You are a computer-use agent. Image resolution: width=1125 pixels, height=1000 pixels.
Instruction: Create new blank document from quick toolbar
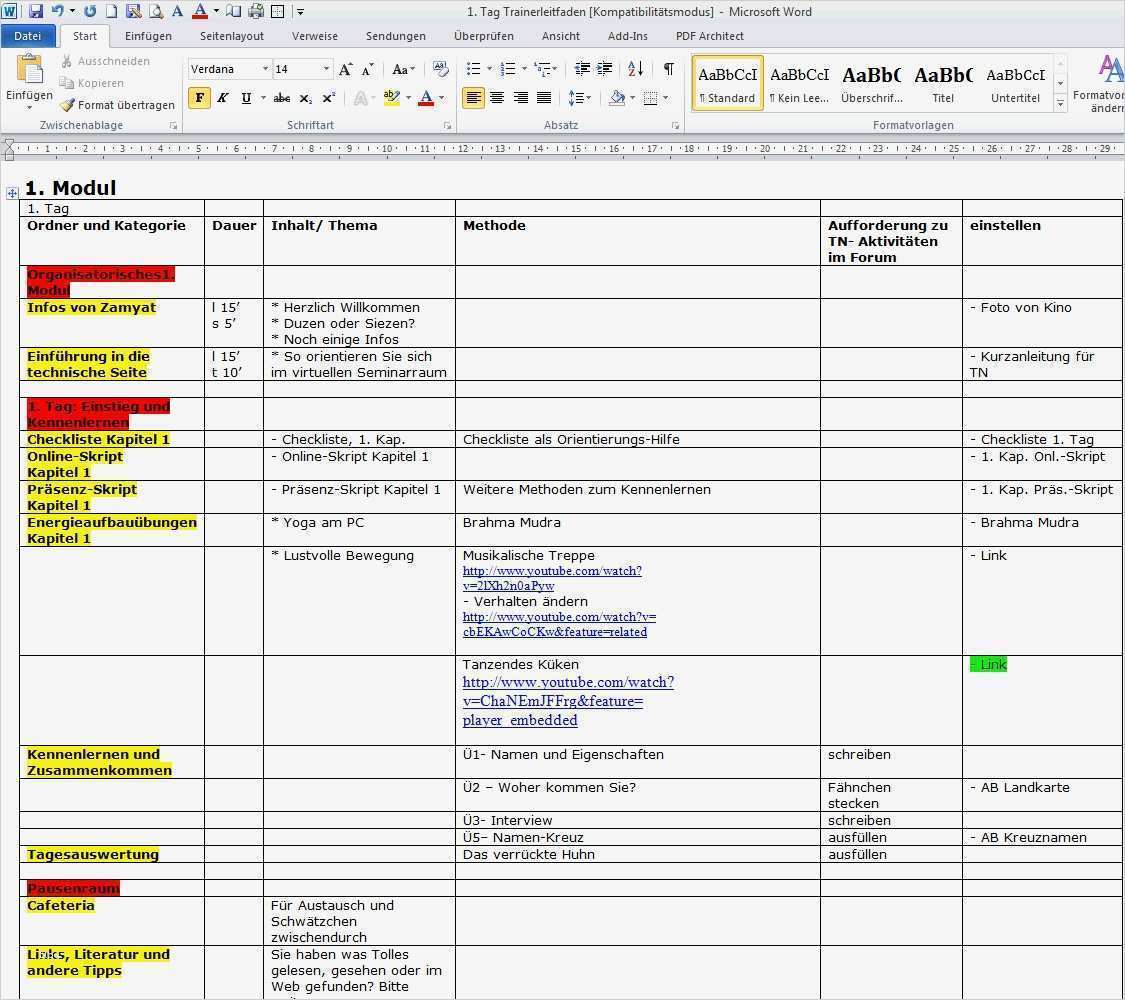pyautogui.click(x=111, y=11)
